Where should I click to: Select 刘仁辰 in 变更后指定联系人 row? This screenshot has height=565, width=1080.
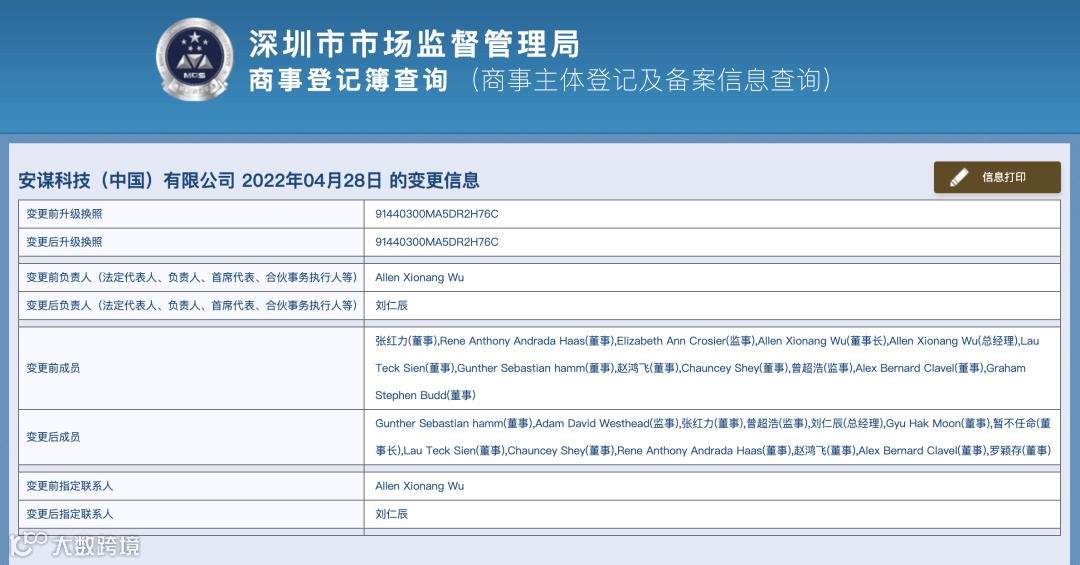point(391,515)
